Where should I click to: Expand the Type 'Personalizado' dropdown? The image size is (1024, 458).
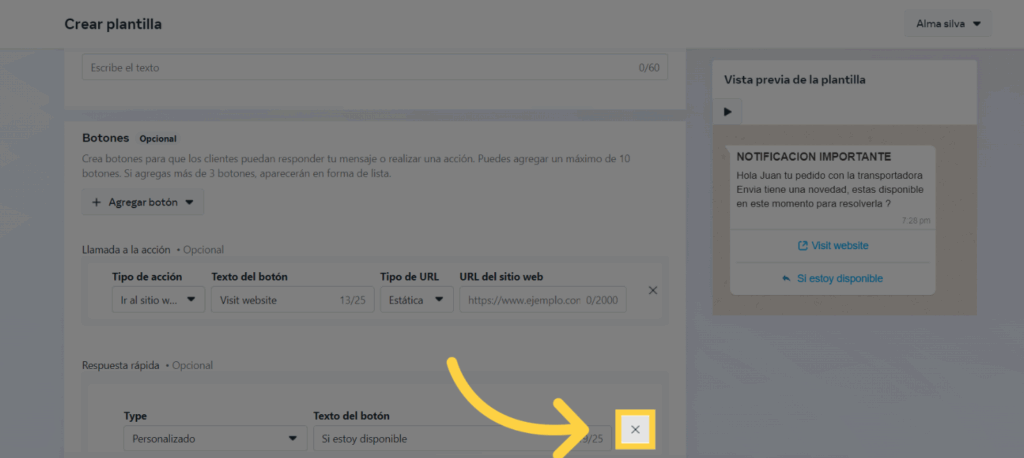click(x=214, y=439)
